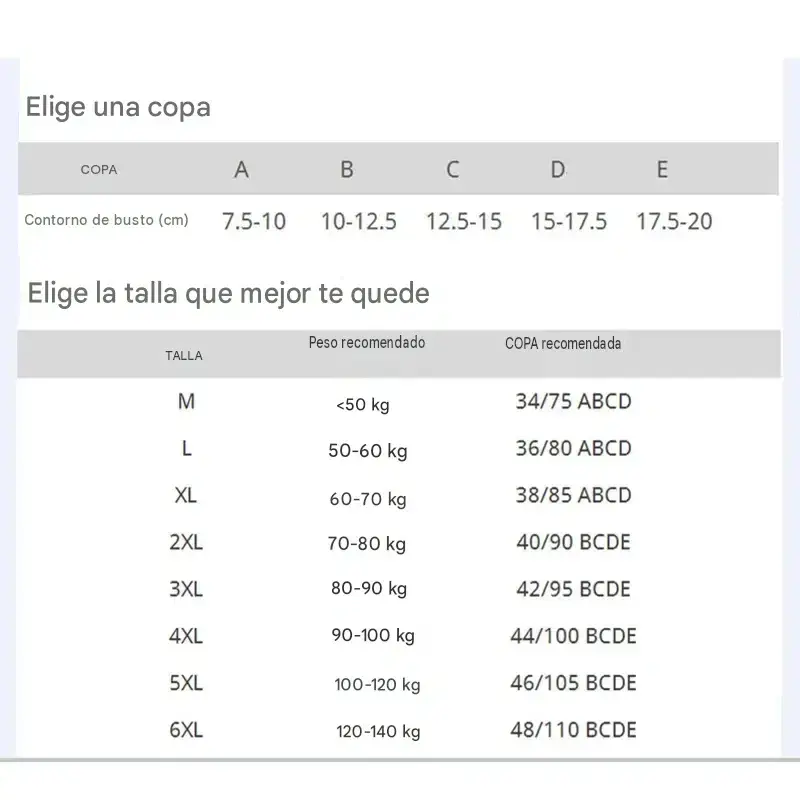800x800 pixels.
Task: Click 'Contorno de busto (cm)' label
Action: point(107,220)
